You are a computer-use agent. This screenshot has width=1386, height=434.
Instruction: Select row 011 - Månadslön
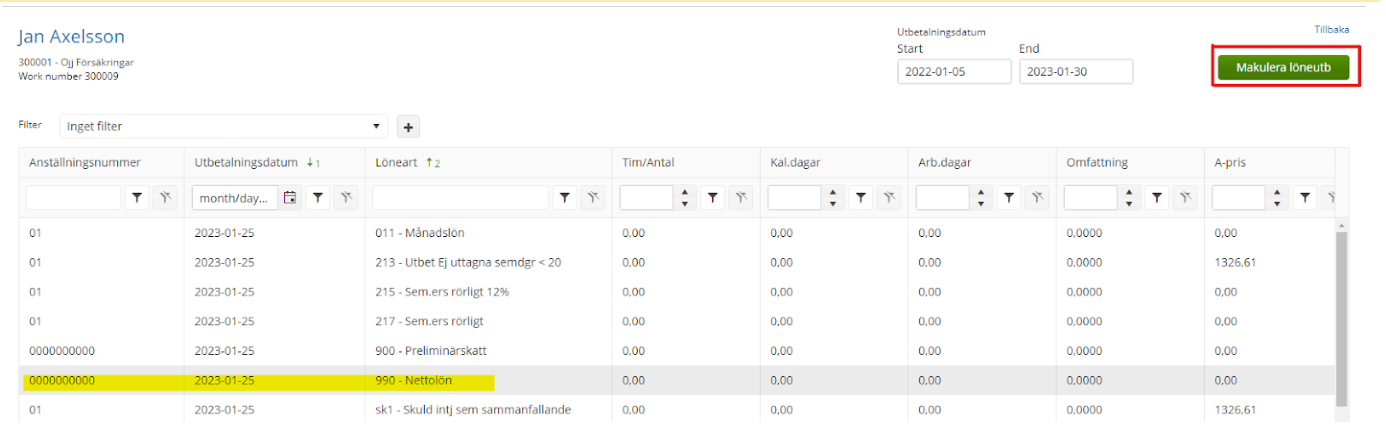pyautogui.click(x=677, y=233)
